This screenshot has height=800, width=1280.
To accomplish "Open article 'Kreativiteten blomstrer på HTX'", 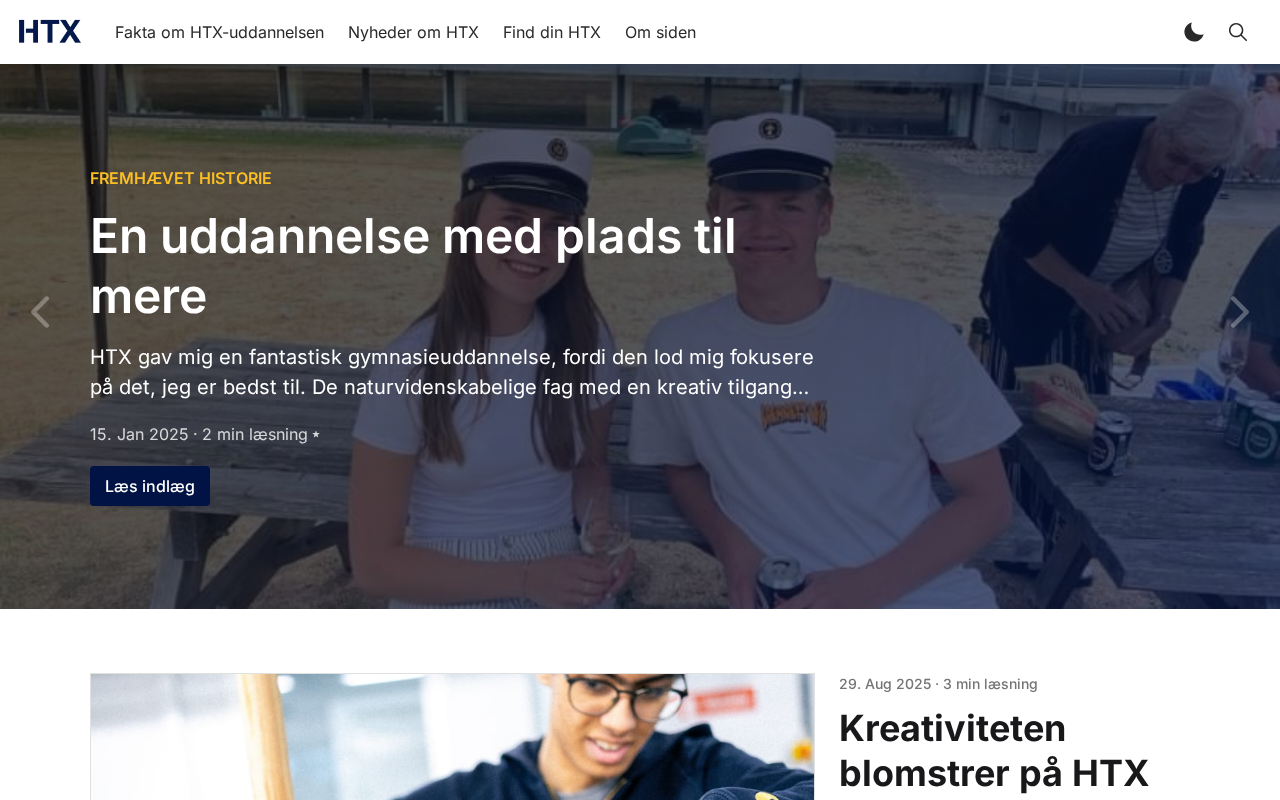I will click(x=994, y=750).
